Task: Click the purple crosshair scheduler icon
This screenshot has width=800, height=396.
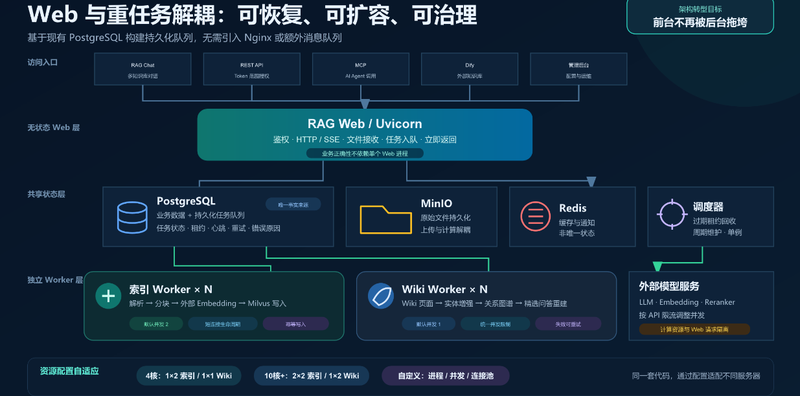Action: click(x=672, y=214)
